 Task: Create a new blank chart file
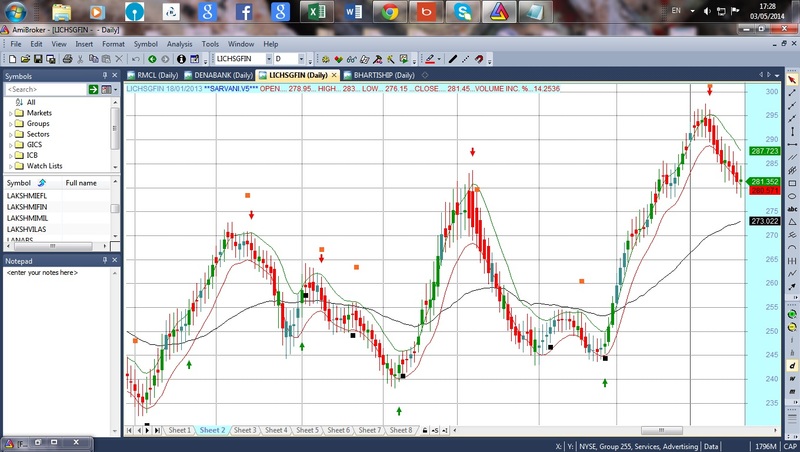[x=12, y=59]
